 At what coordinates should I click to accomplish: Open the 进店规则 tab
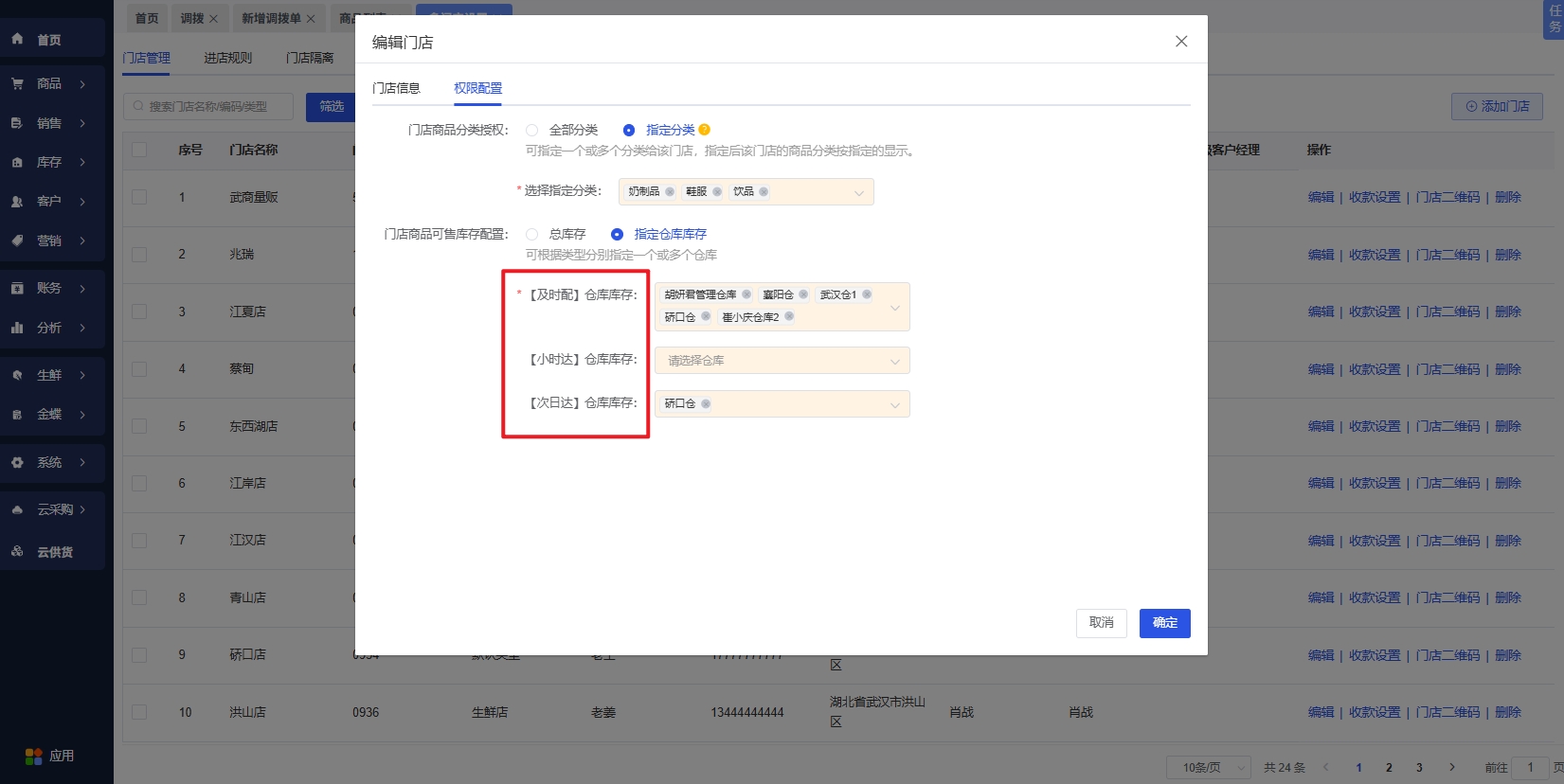[228, 58]
